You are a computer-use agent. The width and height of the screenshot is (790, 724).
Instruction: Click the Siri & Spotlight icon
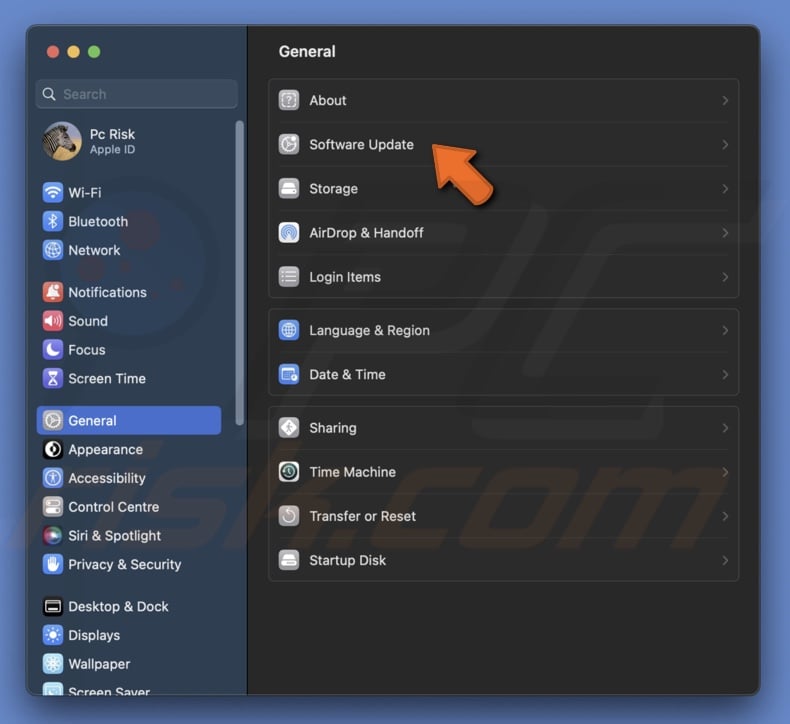[x=53, y=536]
